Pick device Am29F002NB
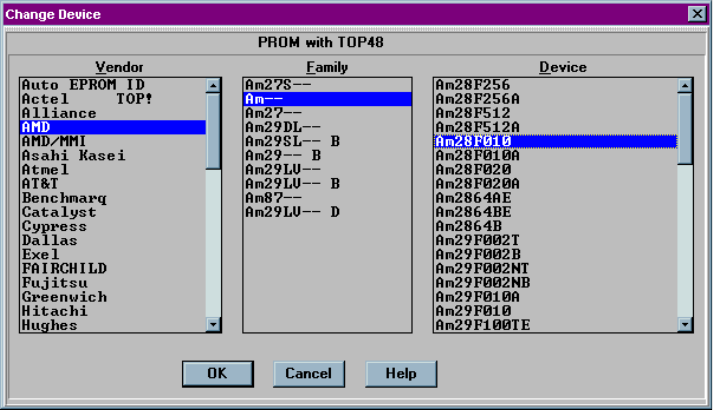Viewport: 713px width, 410px height. pyautogui.click(x=556, y=283)
